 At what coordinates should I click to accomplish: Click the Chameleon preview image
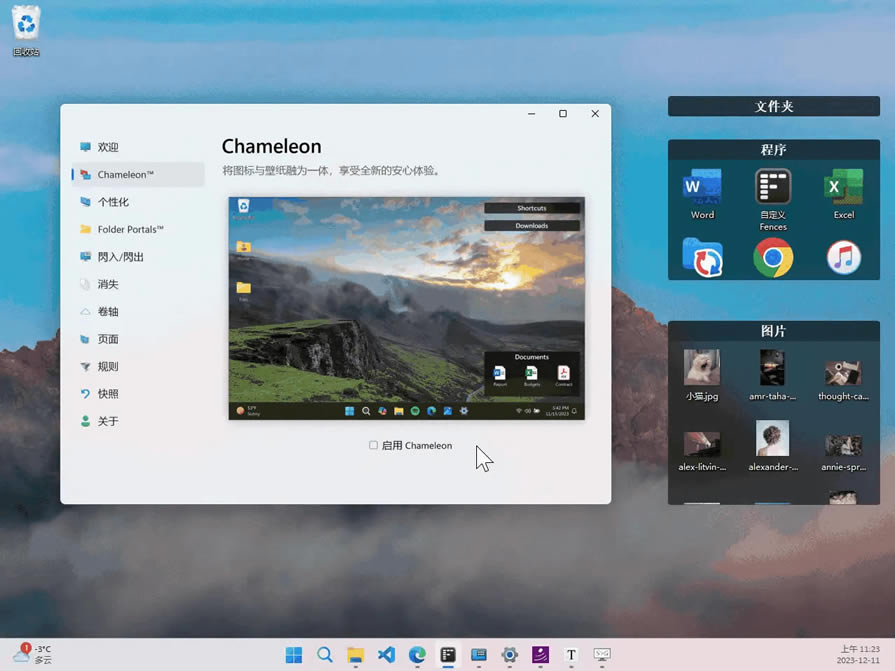pos(406,308)
